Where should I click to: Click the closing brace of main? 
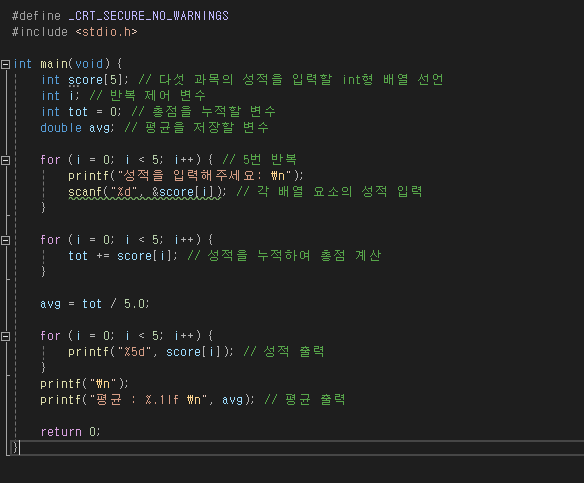pos(15,448)
